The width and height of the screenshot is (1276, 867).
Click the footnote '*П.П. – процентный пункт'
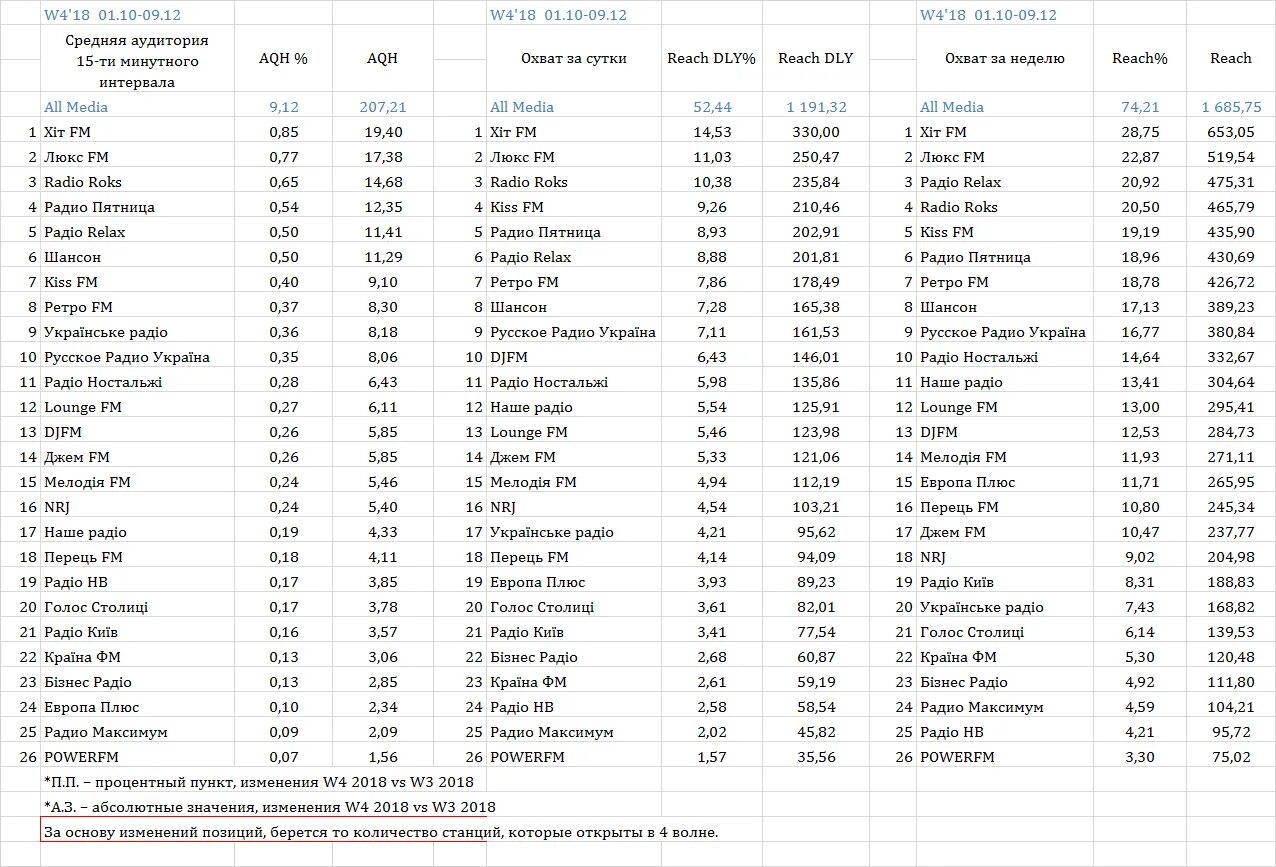(x=259, y=781)
